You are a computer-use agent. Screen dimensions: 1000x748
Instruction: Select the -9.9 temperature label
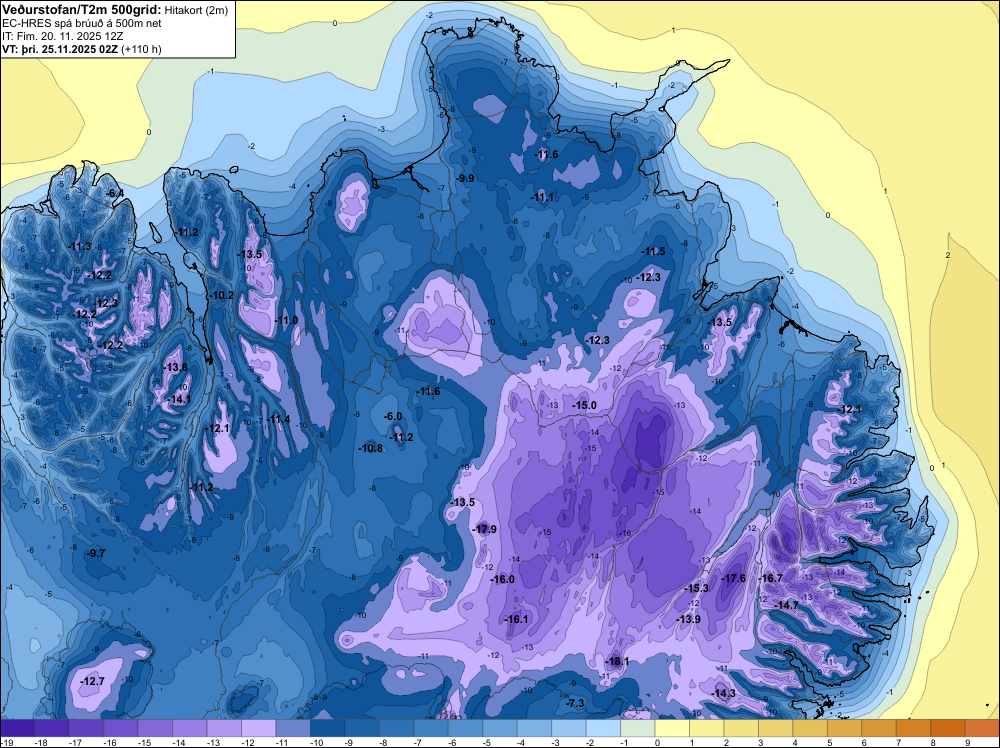click(x=466, y=179)
